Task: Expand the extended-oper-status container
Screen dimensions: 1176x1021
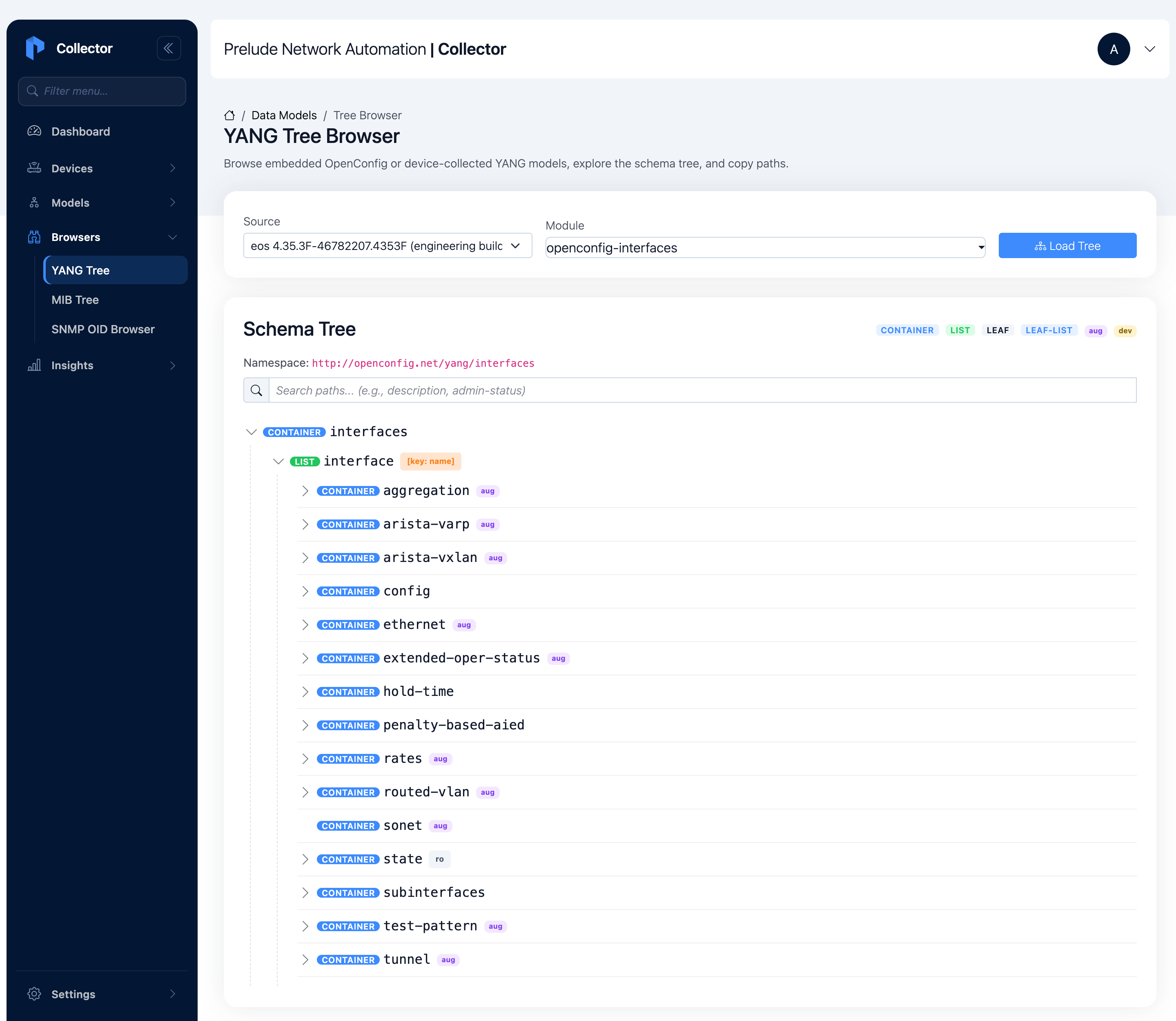Action: pos(305,658)
